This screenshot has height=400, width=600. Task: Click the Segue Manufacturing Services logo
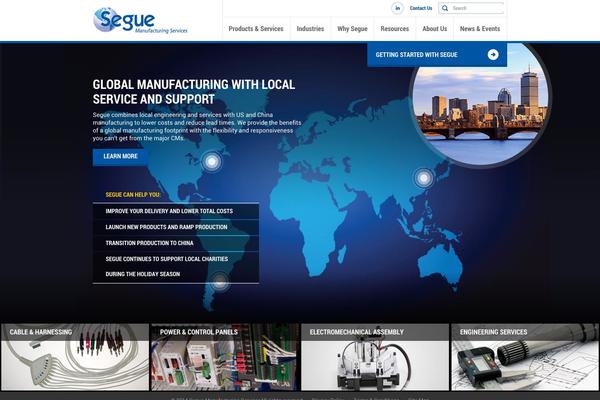pos(140,21)
